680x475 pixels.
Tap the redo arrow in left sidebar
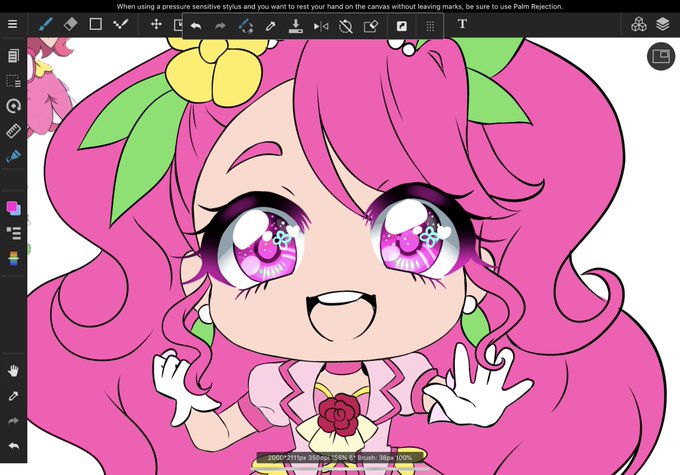pos(13,421)
